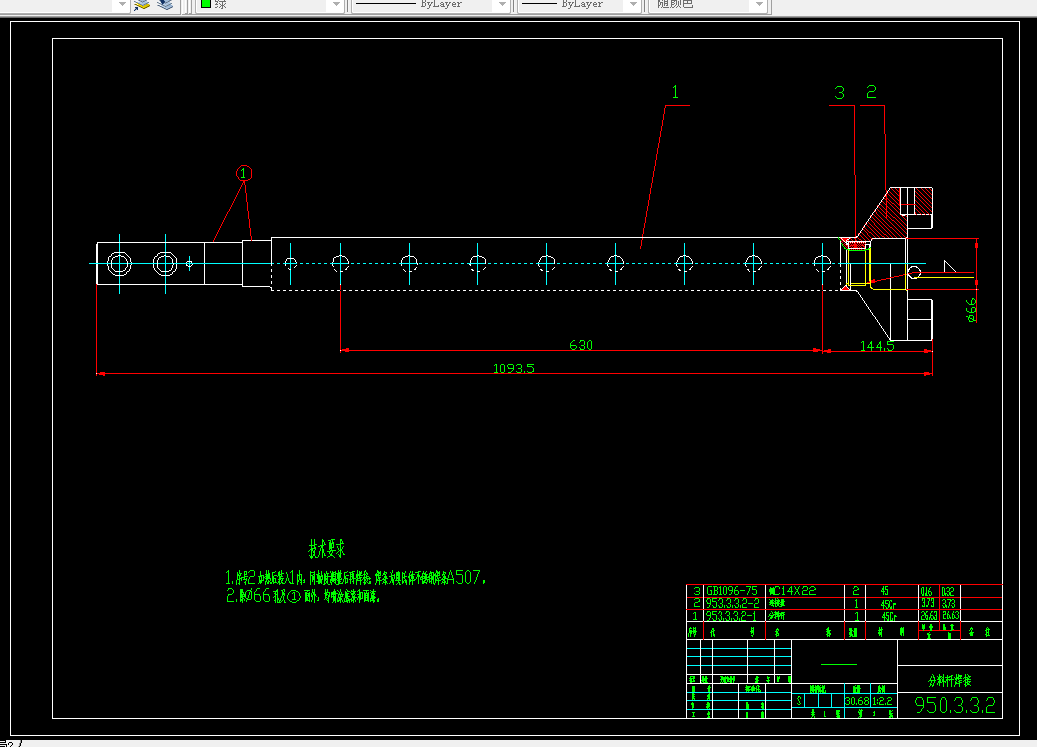Open the green color control dropdown

point(336,5)
